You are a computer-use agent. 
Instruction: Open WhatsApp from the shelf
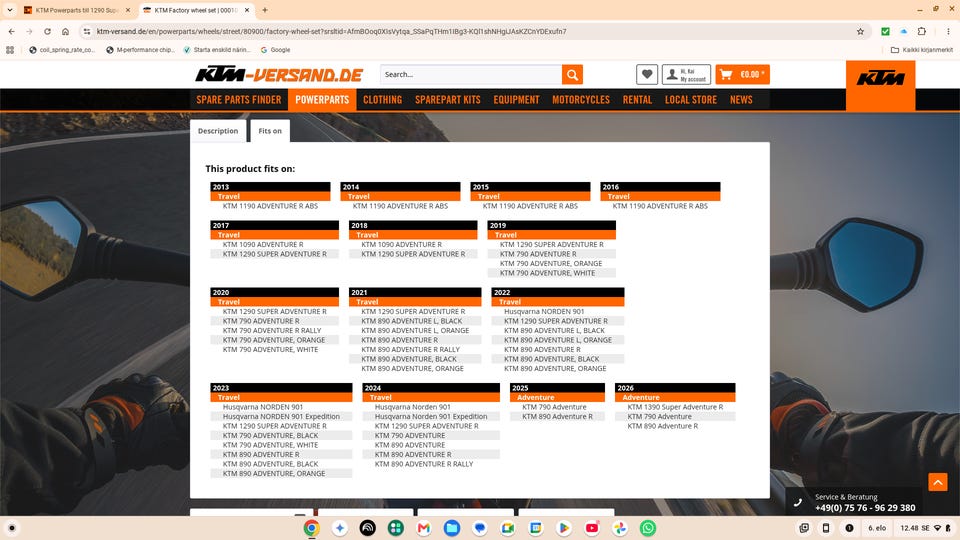click(648, 528)
